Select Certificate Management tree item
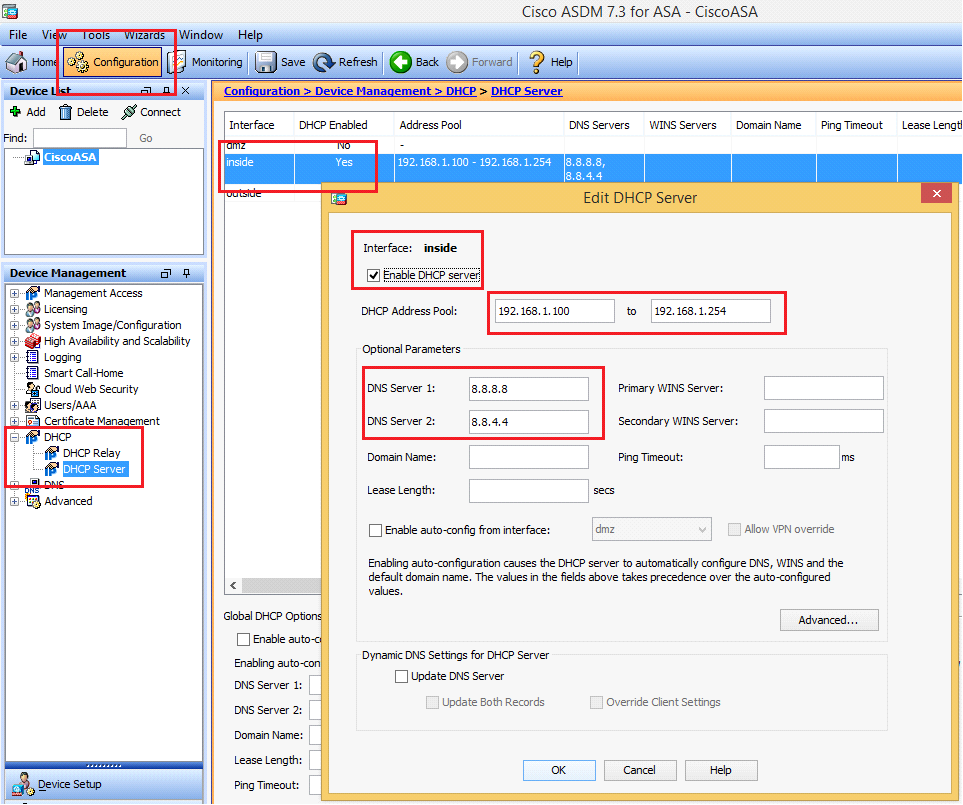963x805 pixels. [101, 421]
